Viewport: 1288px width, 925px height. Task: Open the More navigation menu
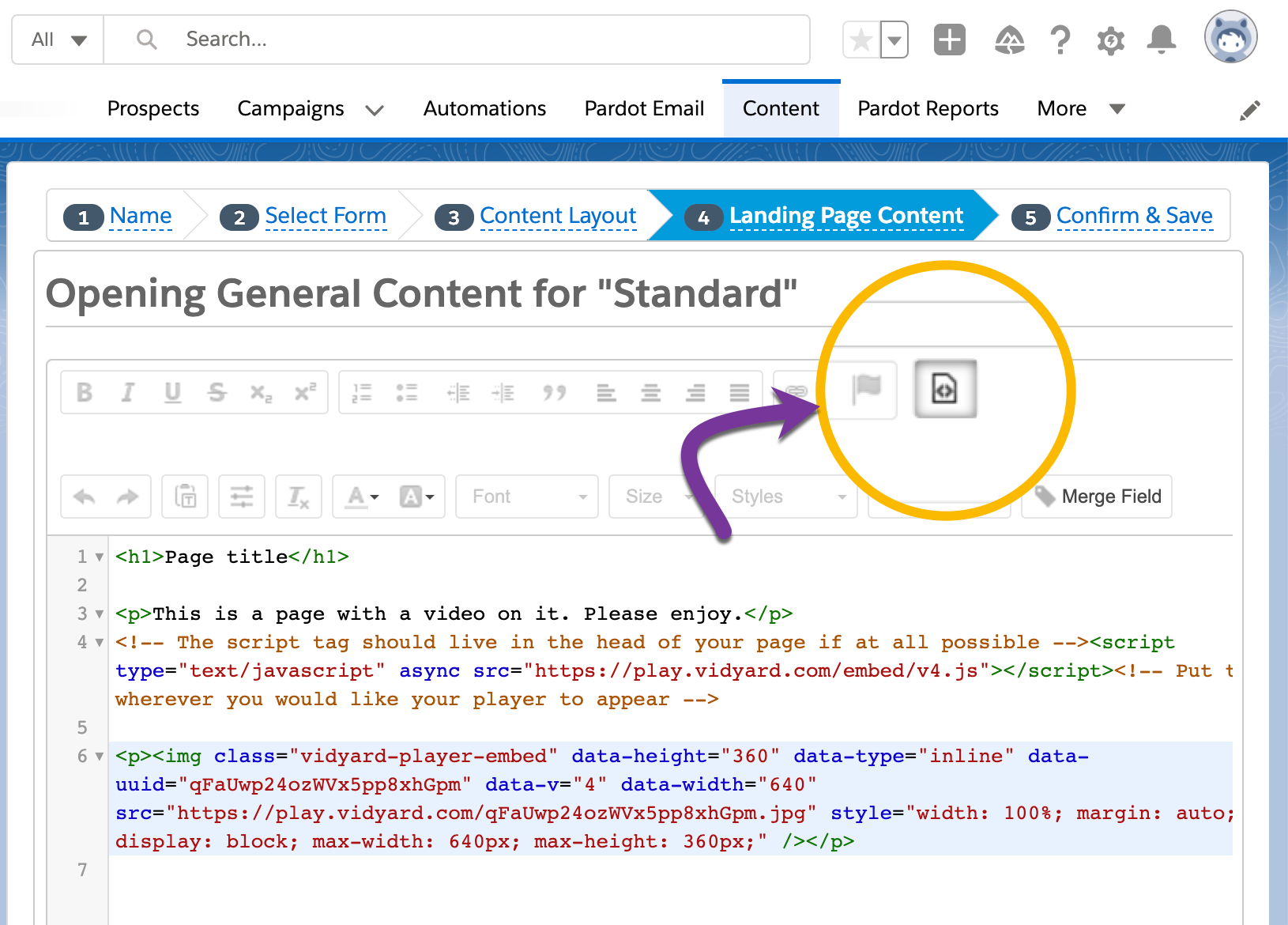pyautogui.click(x=1080, y=108)
